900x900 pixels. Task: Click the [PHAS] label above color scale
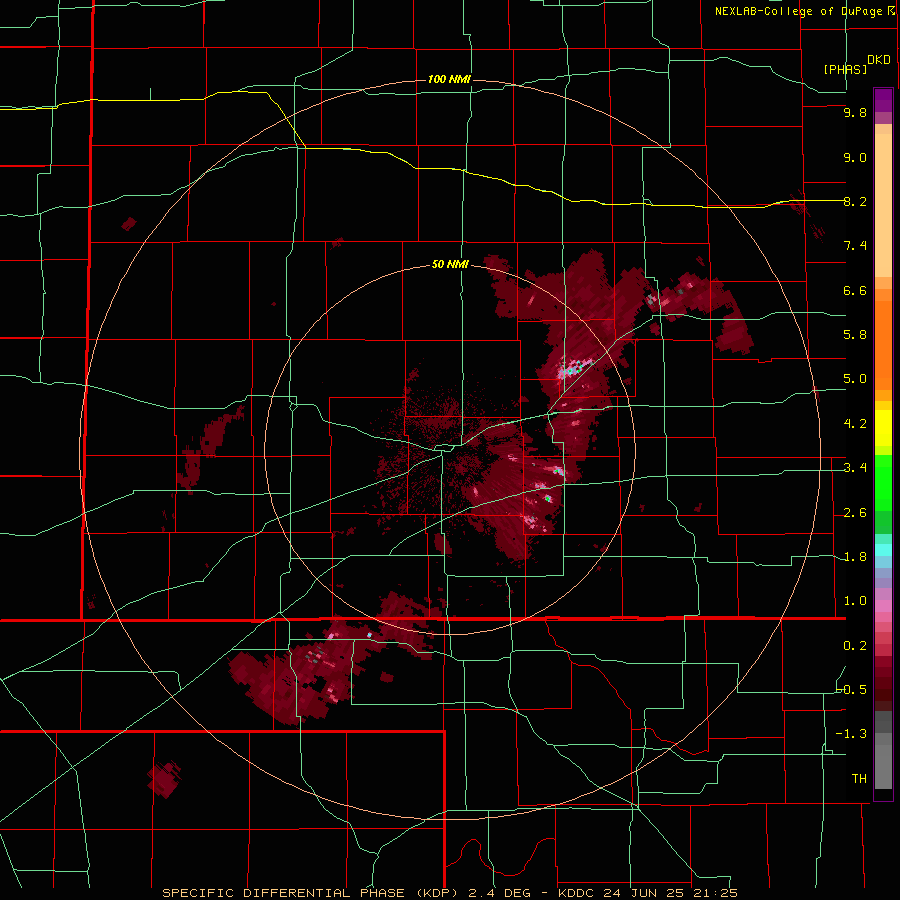(x=845, y=69)
